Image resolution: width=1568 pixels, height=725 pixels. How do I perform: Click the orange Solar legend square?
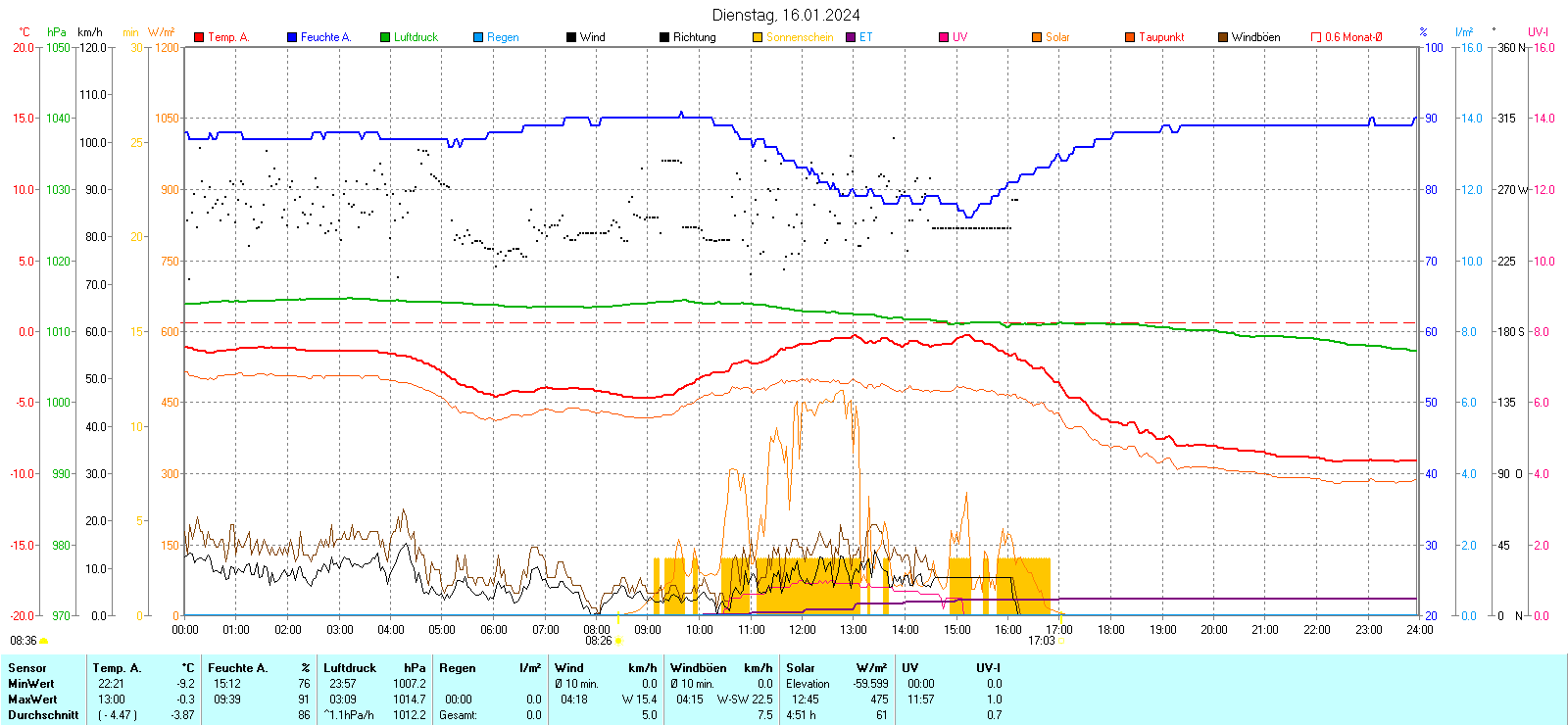1037,37
